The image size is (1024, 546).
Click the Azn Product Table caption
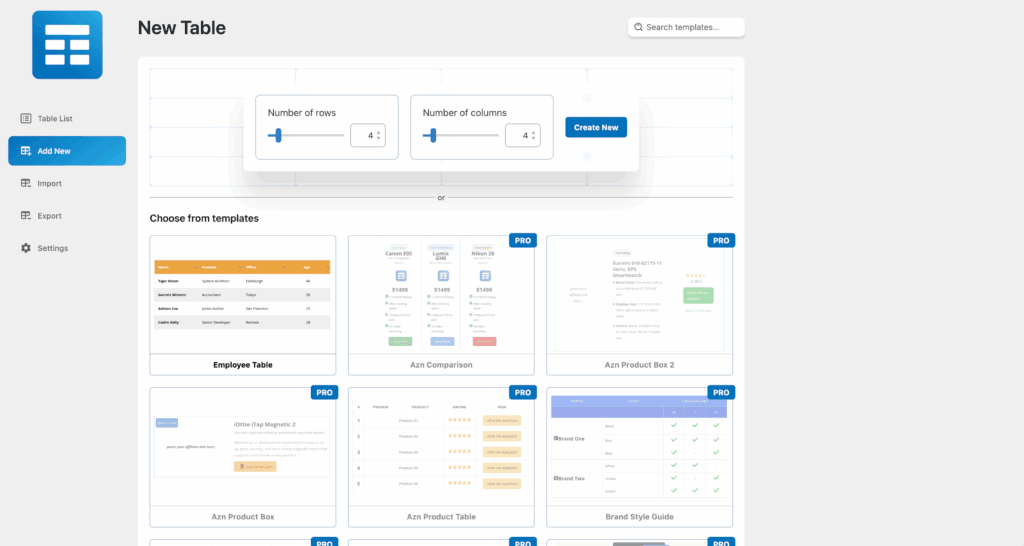441,517
